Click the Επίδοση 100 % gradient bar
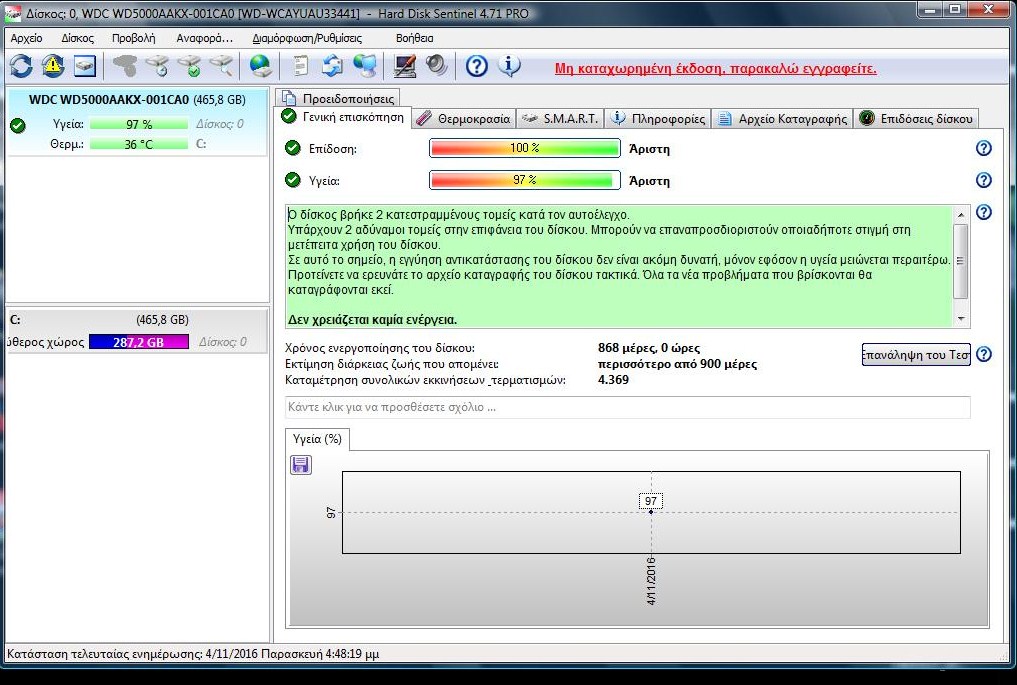The image size is (1017, 685). tap(524, 148)
